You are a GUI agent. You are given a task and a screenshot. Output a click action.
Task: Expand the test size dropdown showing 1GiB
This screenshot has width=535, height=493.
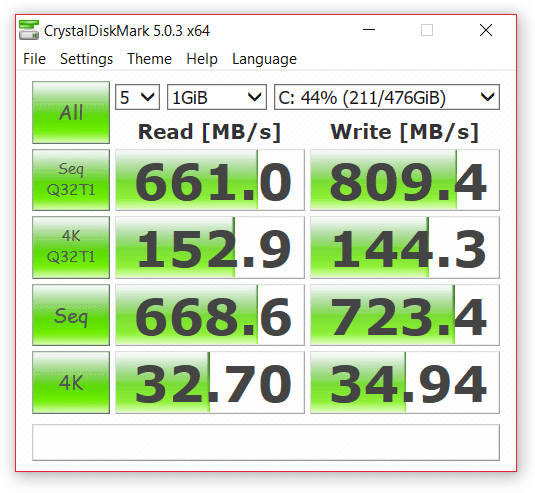[217, 97]
